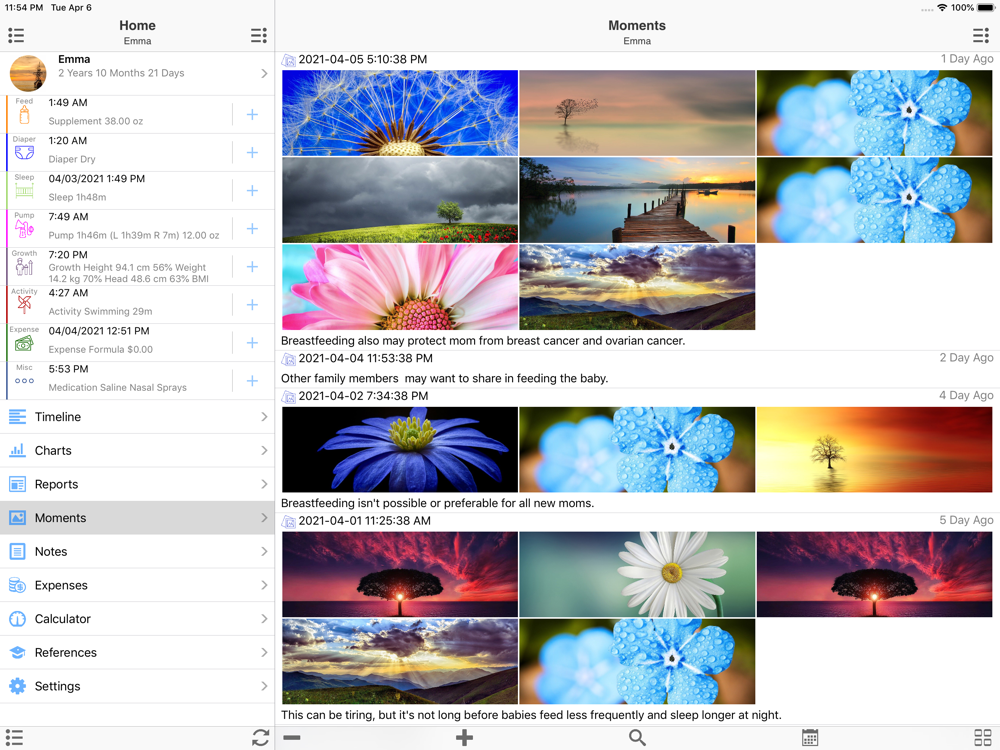
Task: Open the Reports menu item
Action: (137, 485)
